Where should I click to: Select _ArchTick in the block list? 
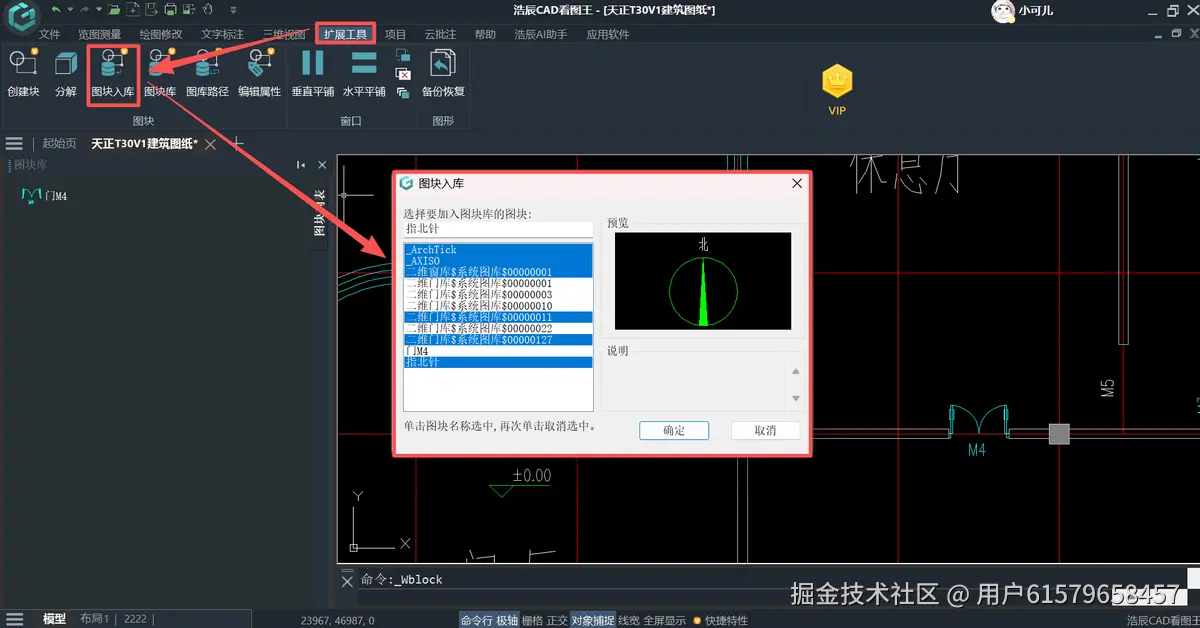click(498, 250)
